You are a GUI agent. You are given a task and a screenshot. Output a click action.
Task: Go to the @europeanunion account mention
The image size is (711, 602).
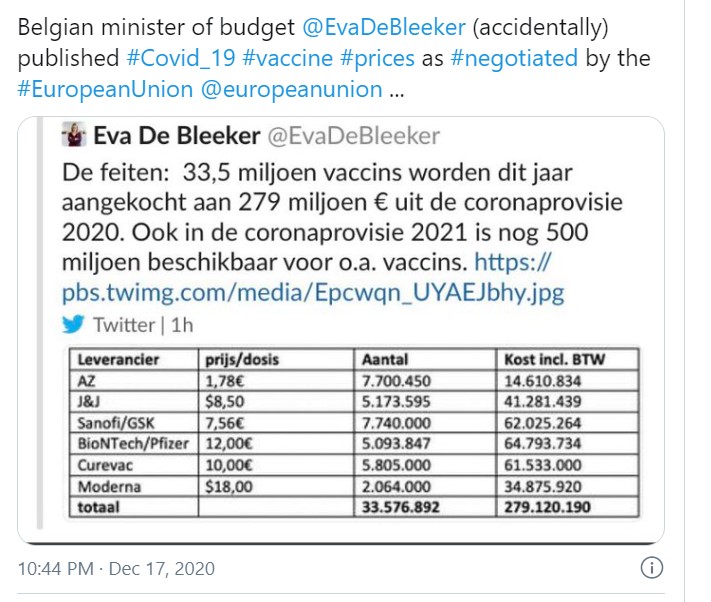[292, 89]
